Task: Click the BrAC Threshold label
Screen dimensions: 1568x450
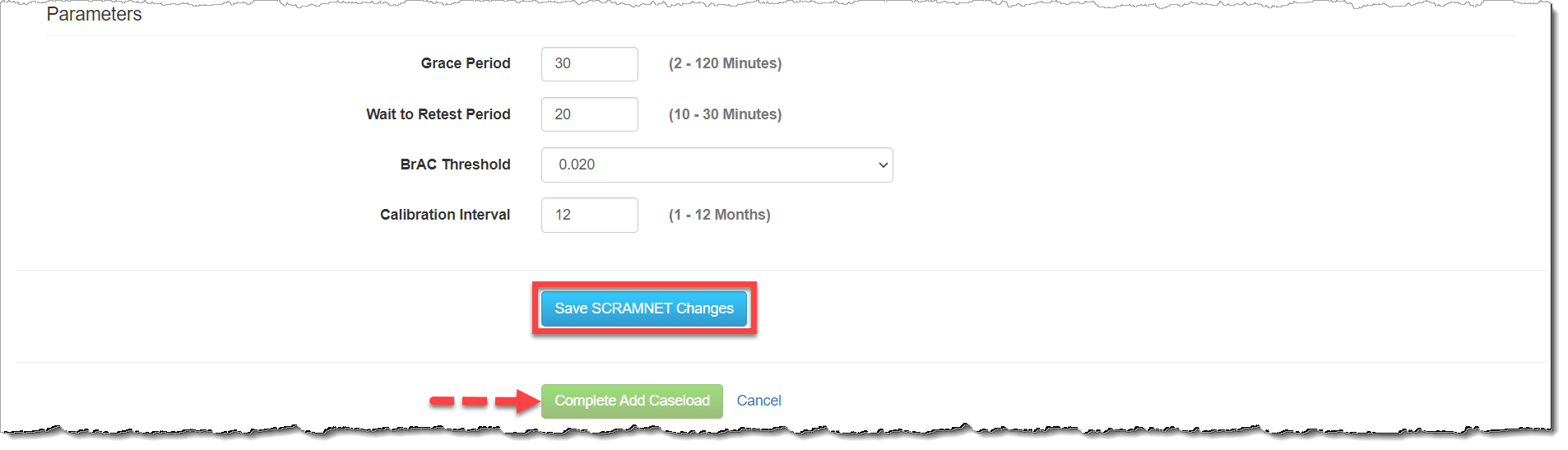Action: [x=455, y=165]
